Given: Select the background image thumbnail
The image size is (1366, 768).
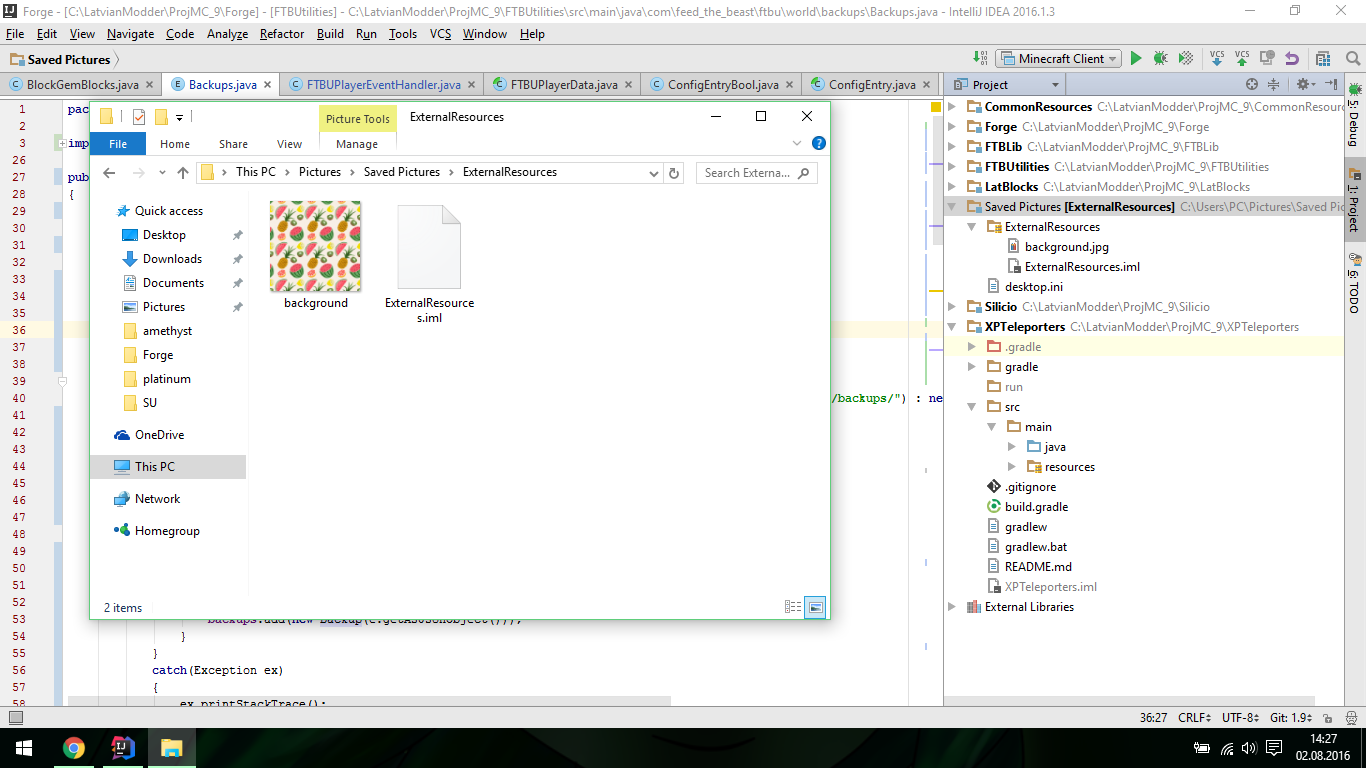Looking at the screenshot, I should 315,247.
